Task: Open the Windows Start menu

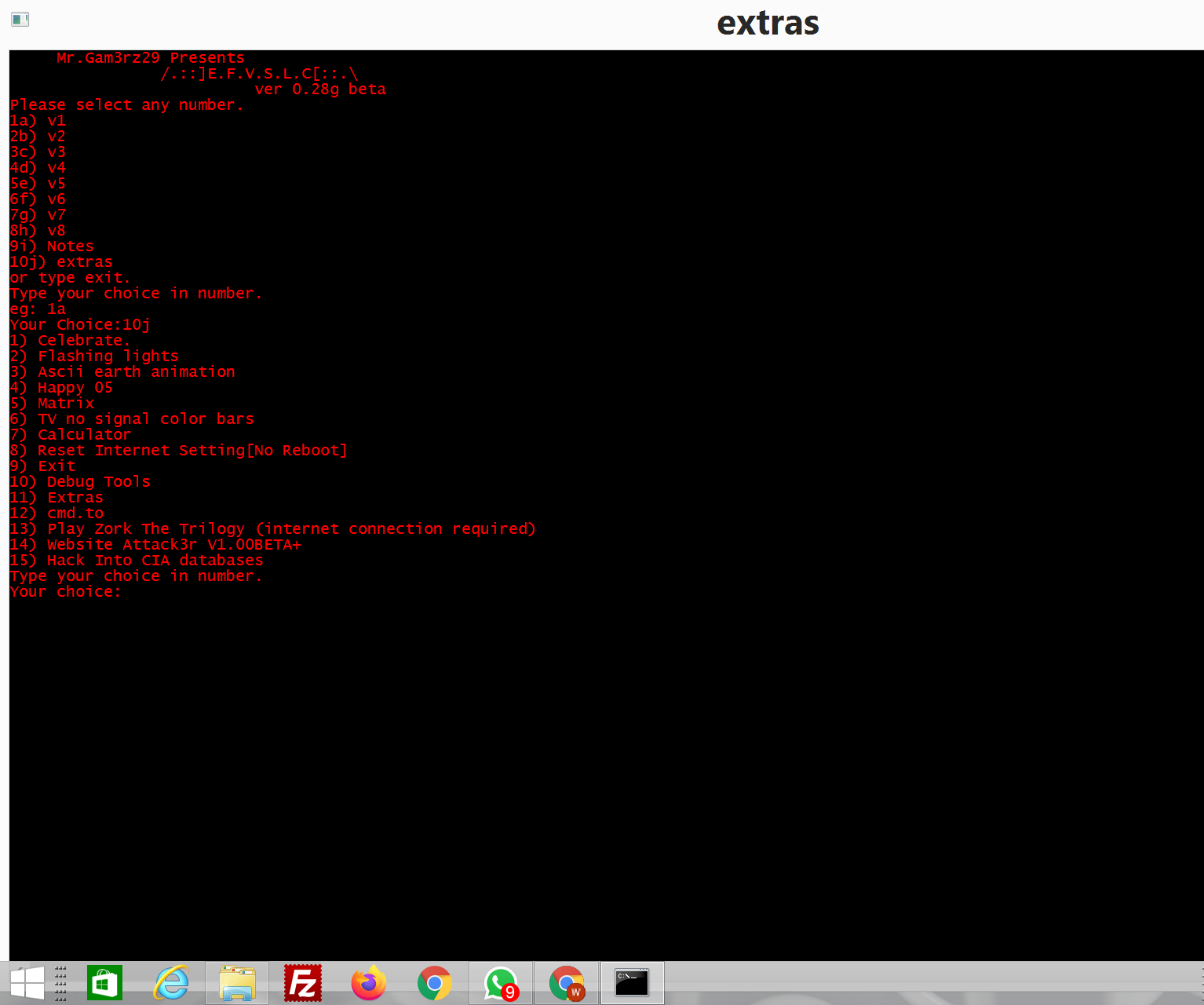Action: coord(27,983)
